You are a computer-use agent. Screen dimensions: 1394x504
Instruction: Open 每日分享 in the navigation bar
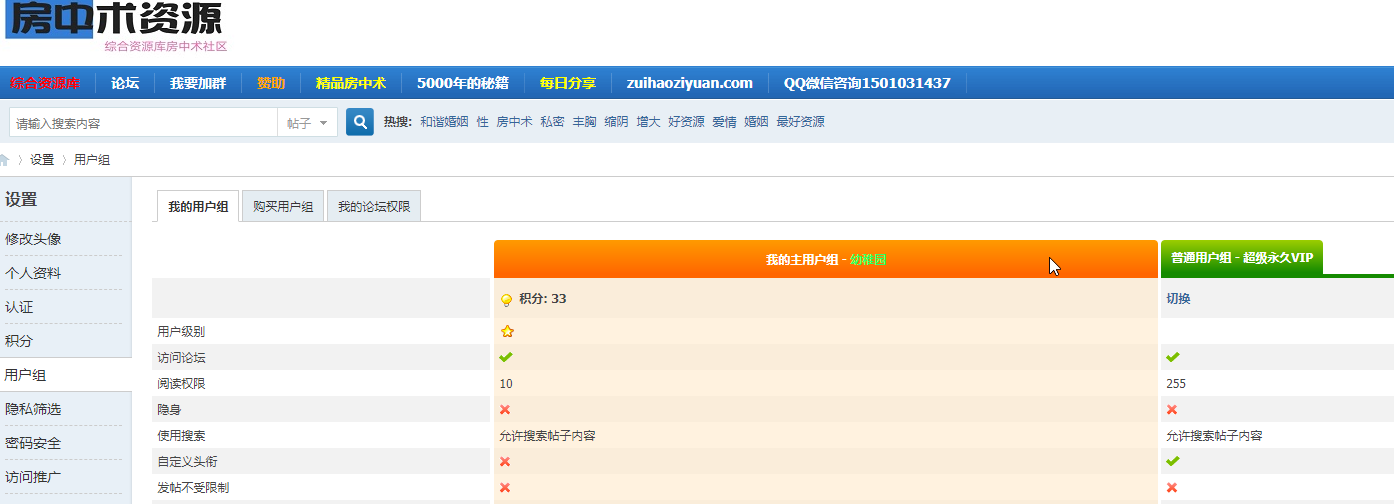(568, 83)
